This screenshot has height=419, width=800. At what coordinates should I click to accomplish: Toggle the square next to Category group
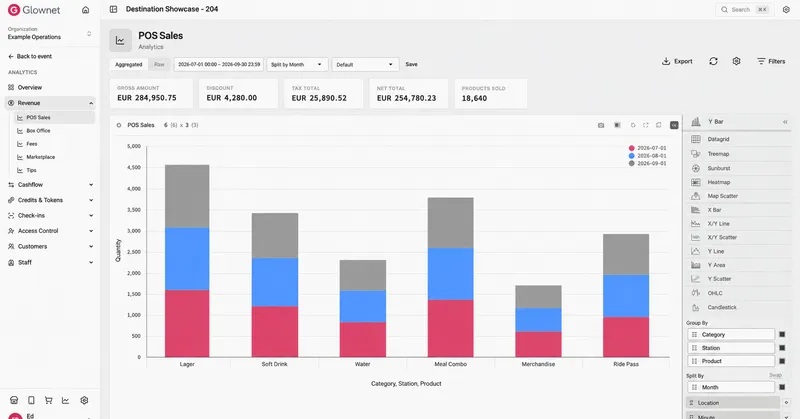click(782, 335)
